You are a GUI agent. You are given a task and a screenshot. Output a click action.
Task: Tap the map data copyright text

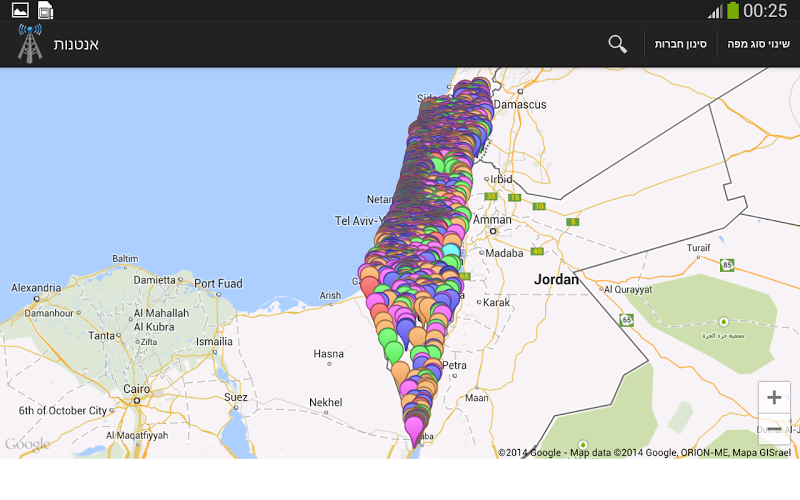[x=644, y=452]
